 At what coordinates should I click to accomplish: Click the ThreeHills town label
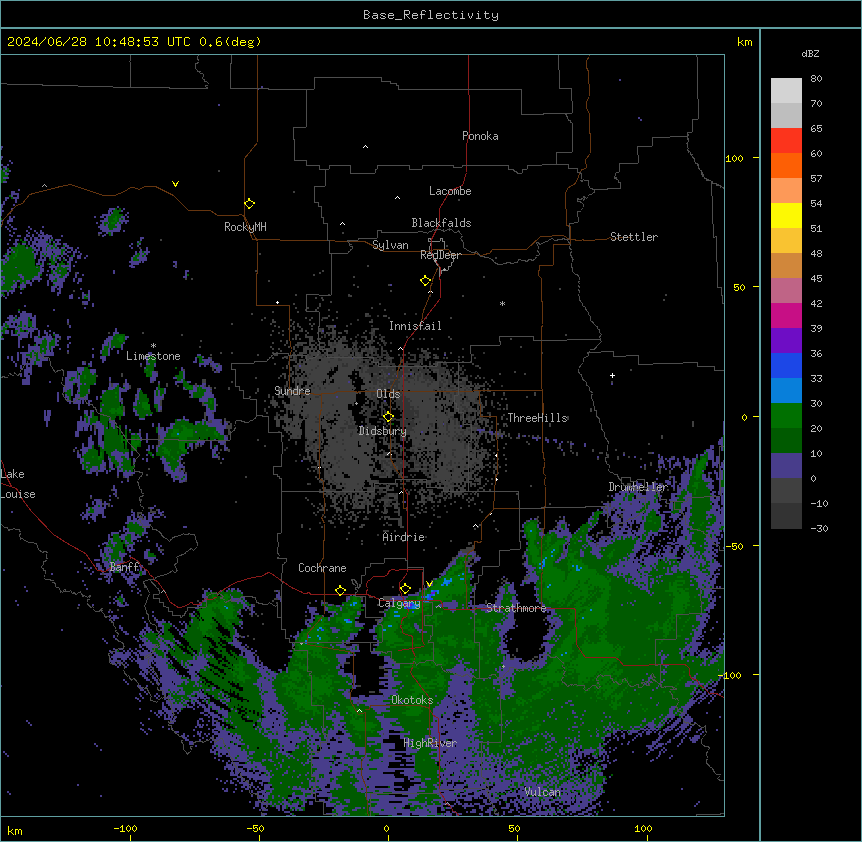point(538,418)
